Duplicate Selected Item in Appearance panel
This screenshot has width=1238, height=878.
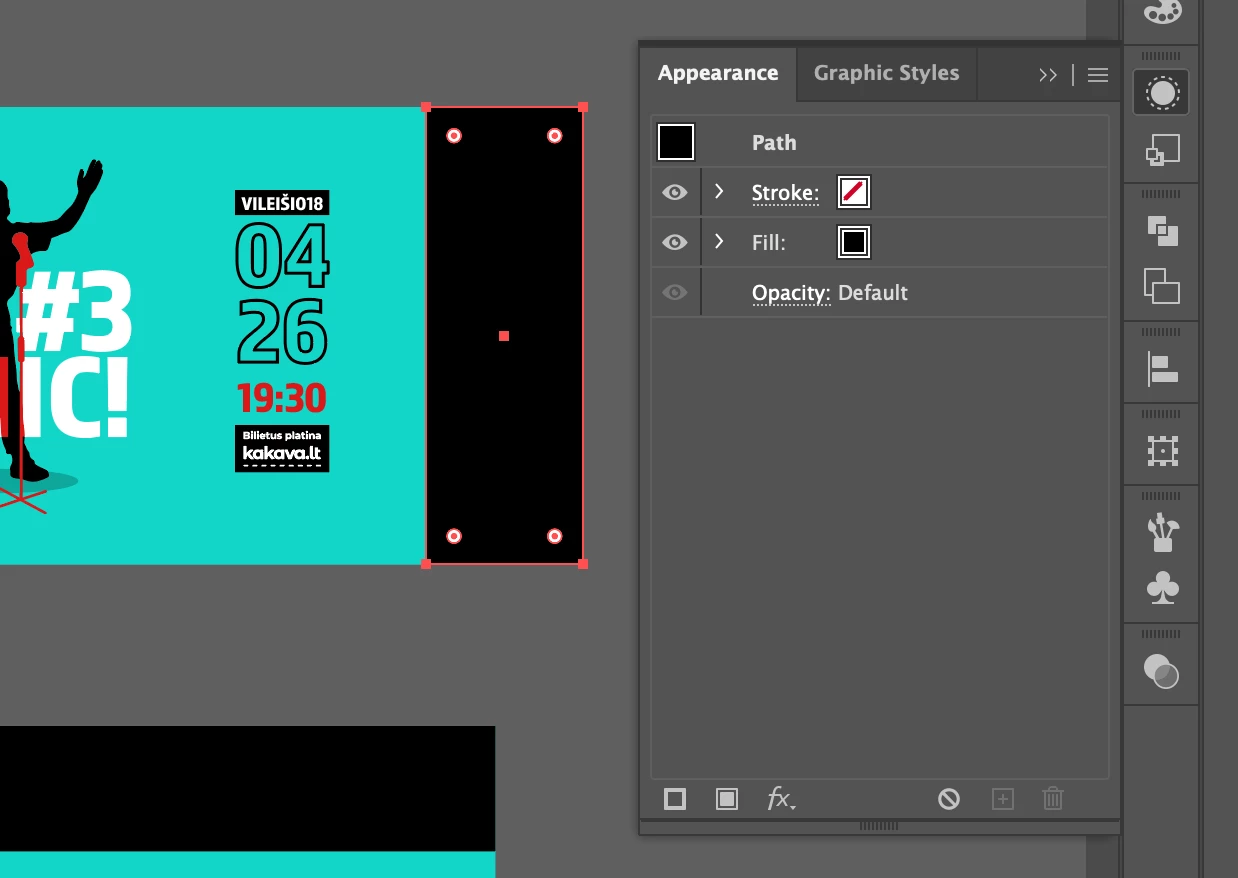click(1003, 799)
